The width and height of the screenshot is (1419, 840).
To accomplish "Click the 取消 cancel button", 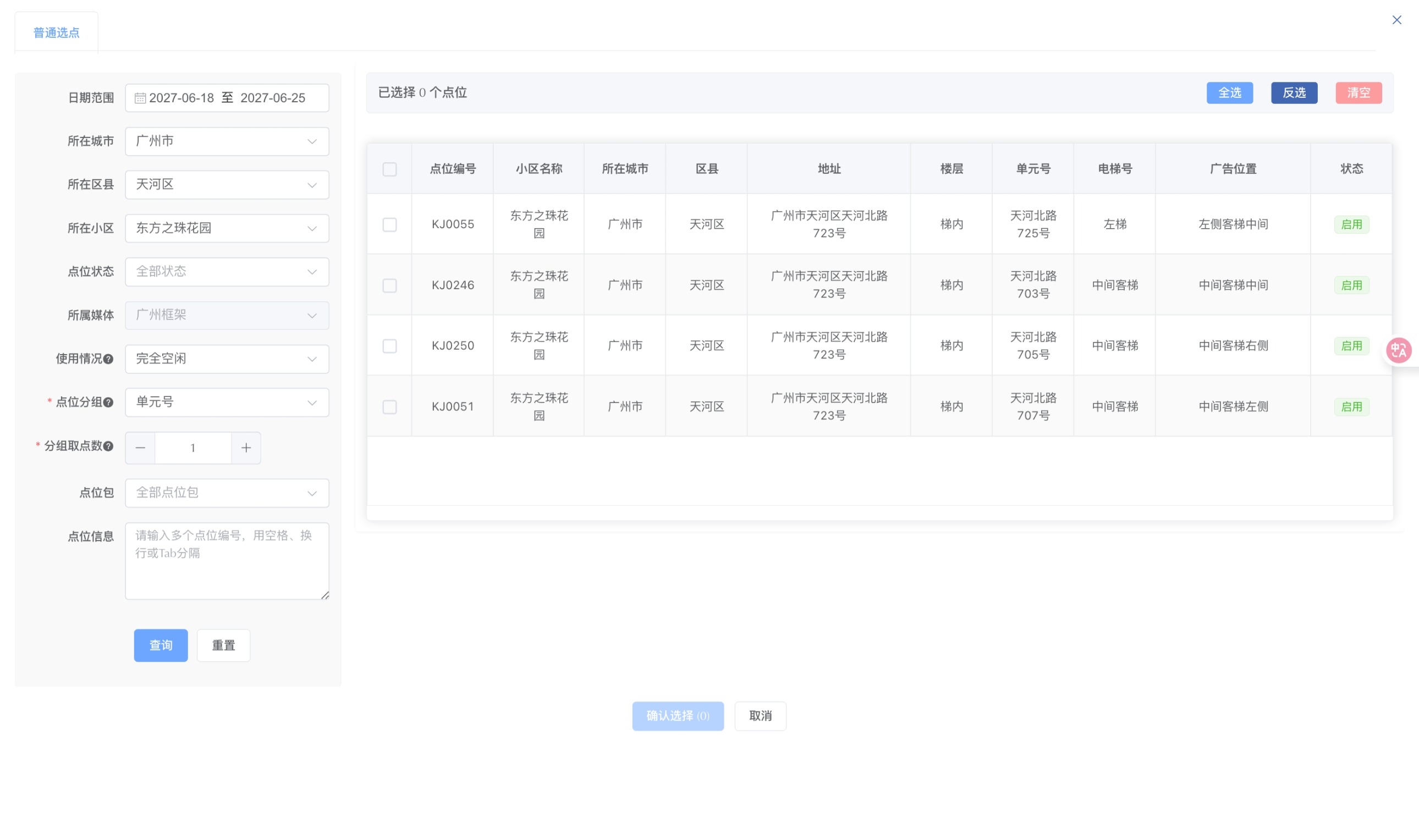I will [760, 715].
